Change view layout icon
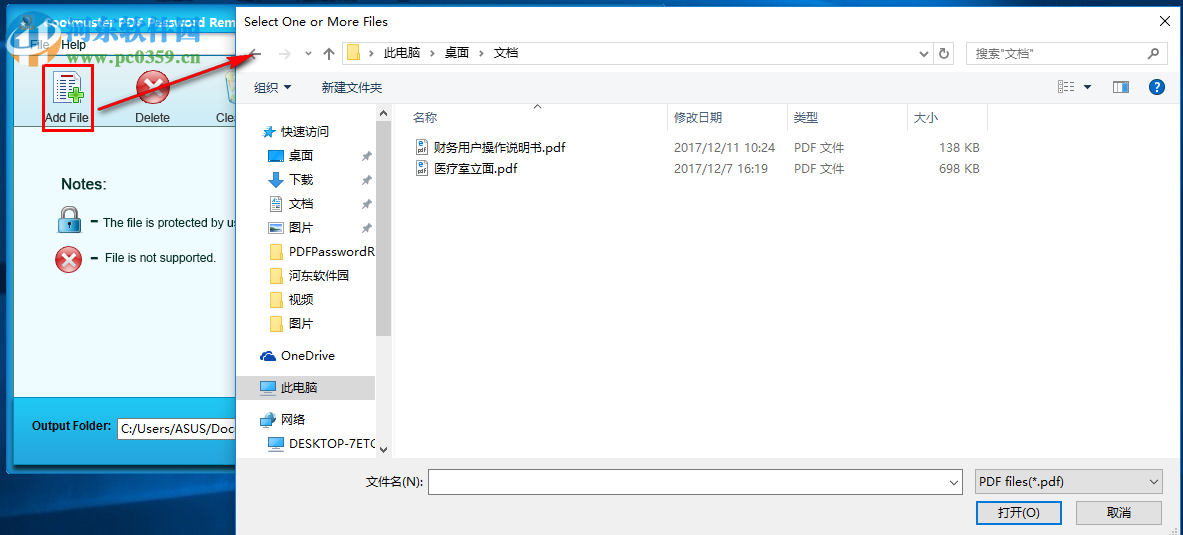The height and width of the screenshot is (535, 1183). click(1066, 87)
